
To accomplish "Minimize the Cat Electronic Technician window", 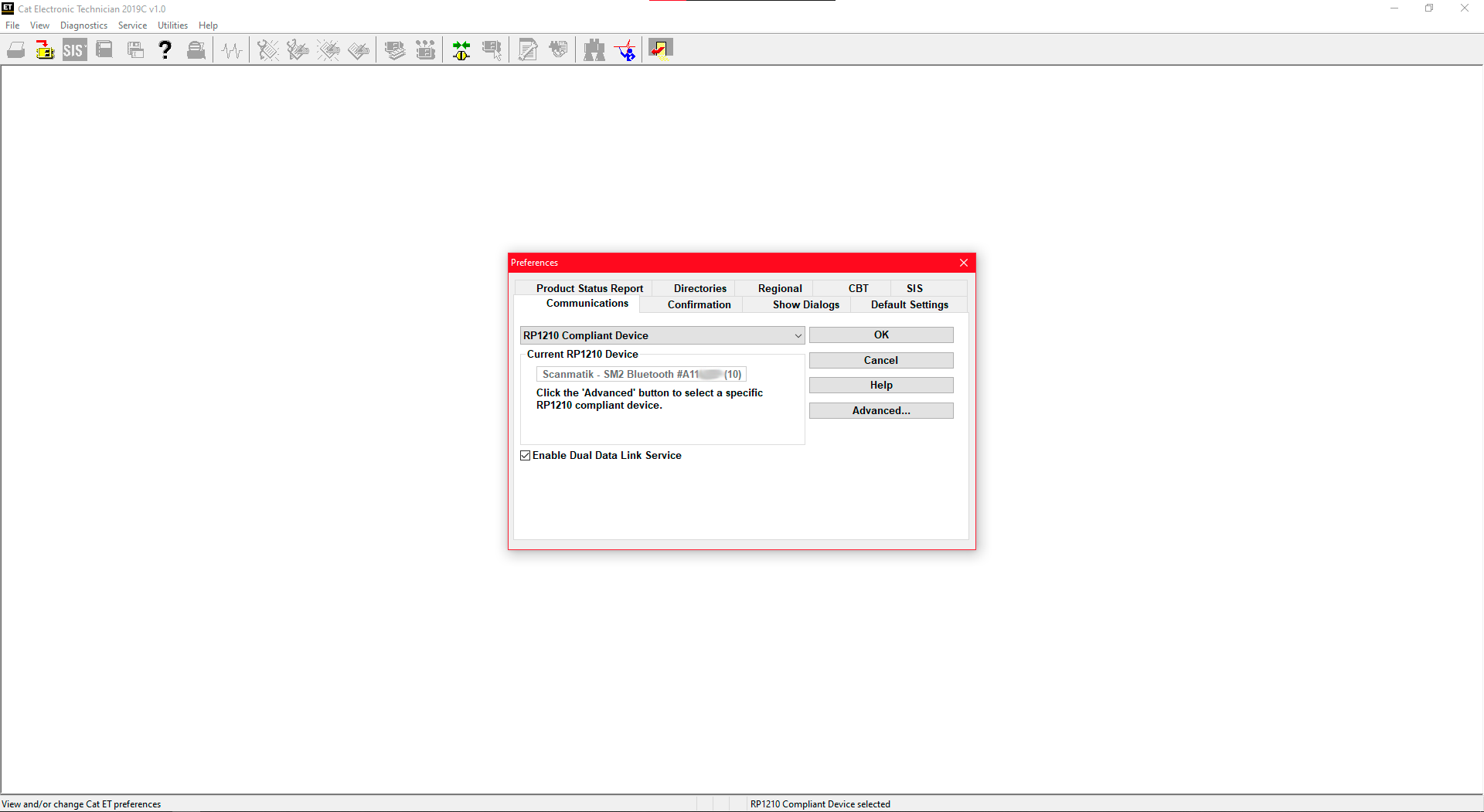I will tap(1394, 8).
